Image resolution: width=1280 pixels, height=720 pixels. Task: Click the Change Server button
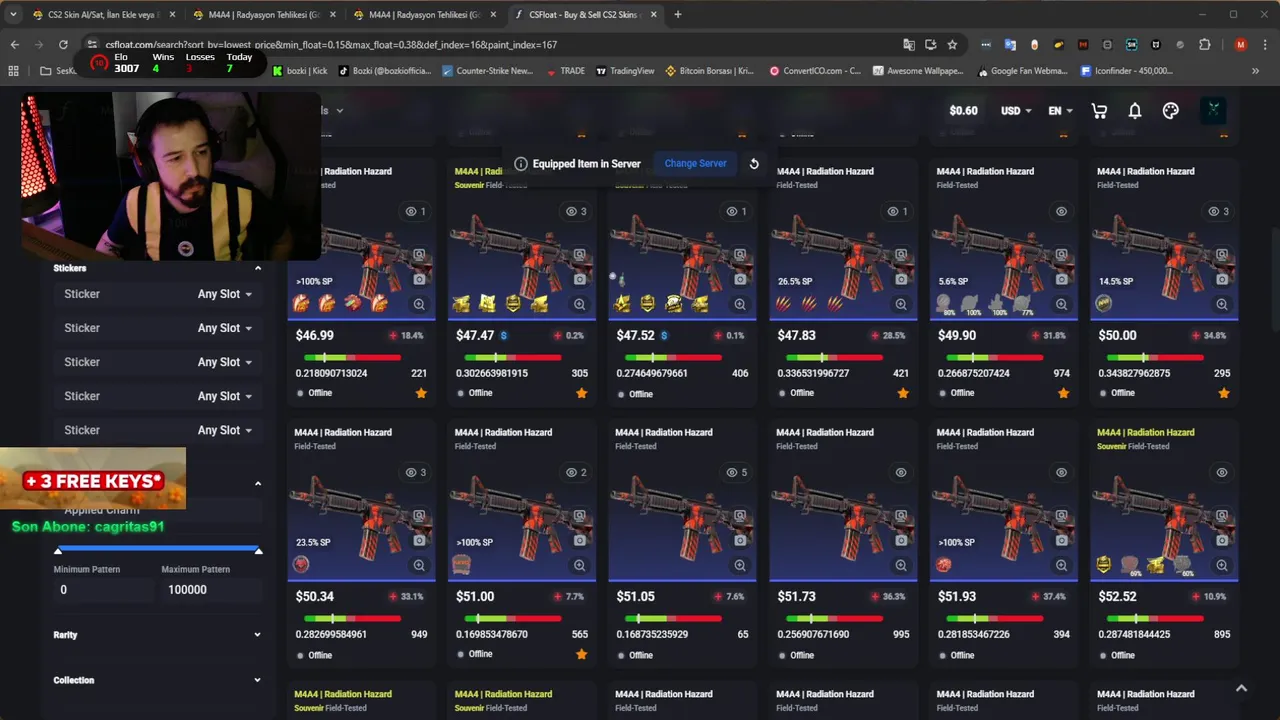695,164
